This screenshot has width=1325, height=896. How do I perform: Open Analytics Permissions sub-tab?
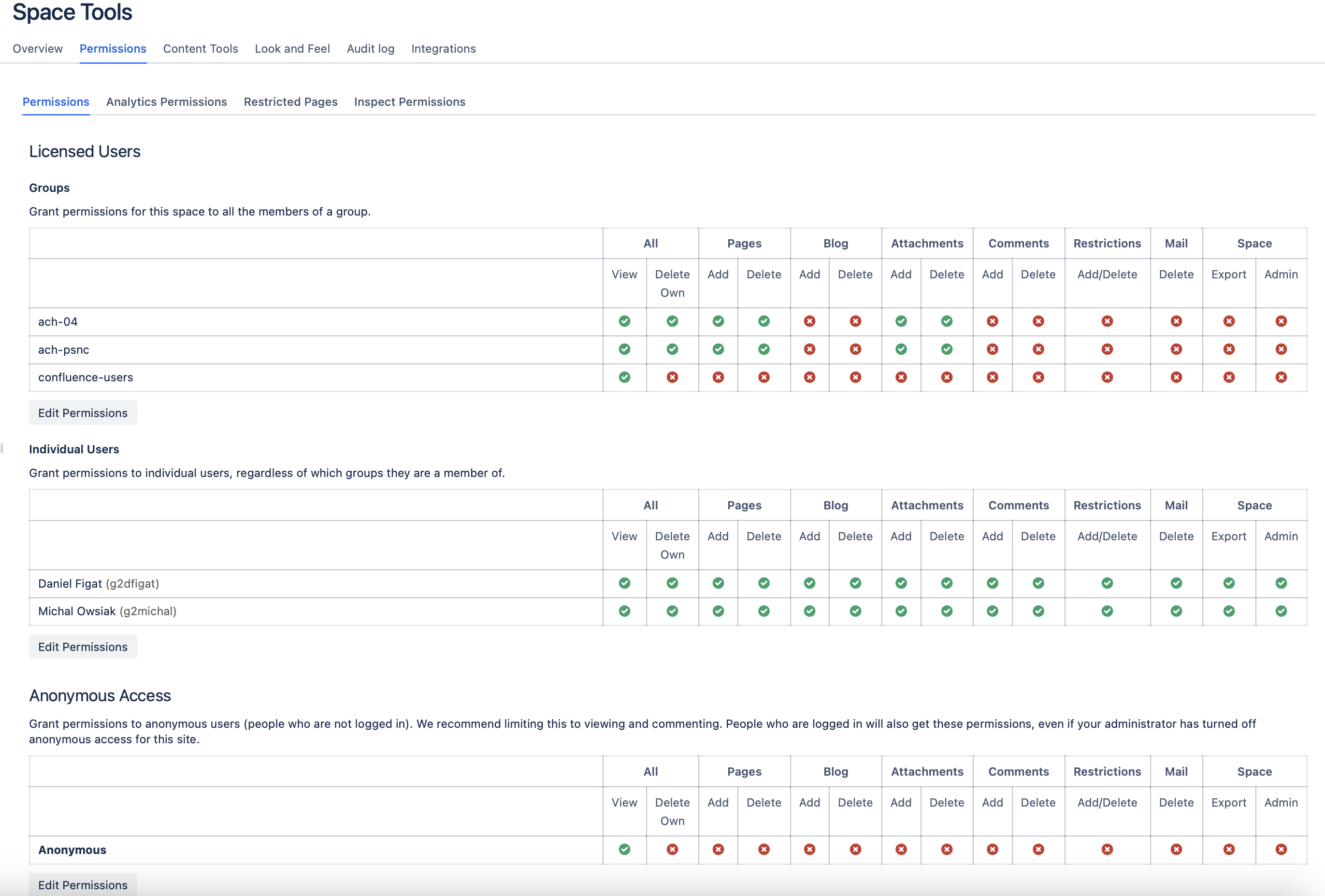pos(167,101)
